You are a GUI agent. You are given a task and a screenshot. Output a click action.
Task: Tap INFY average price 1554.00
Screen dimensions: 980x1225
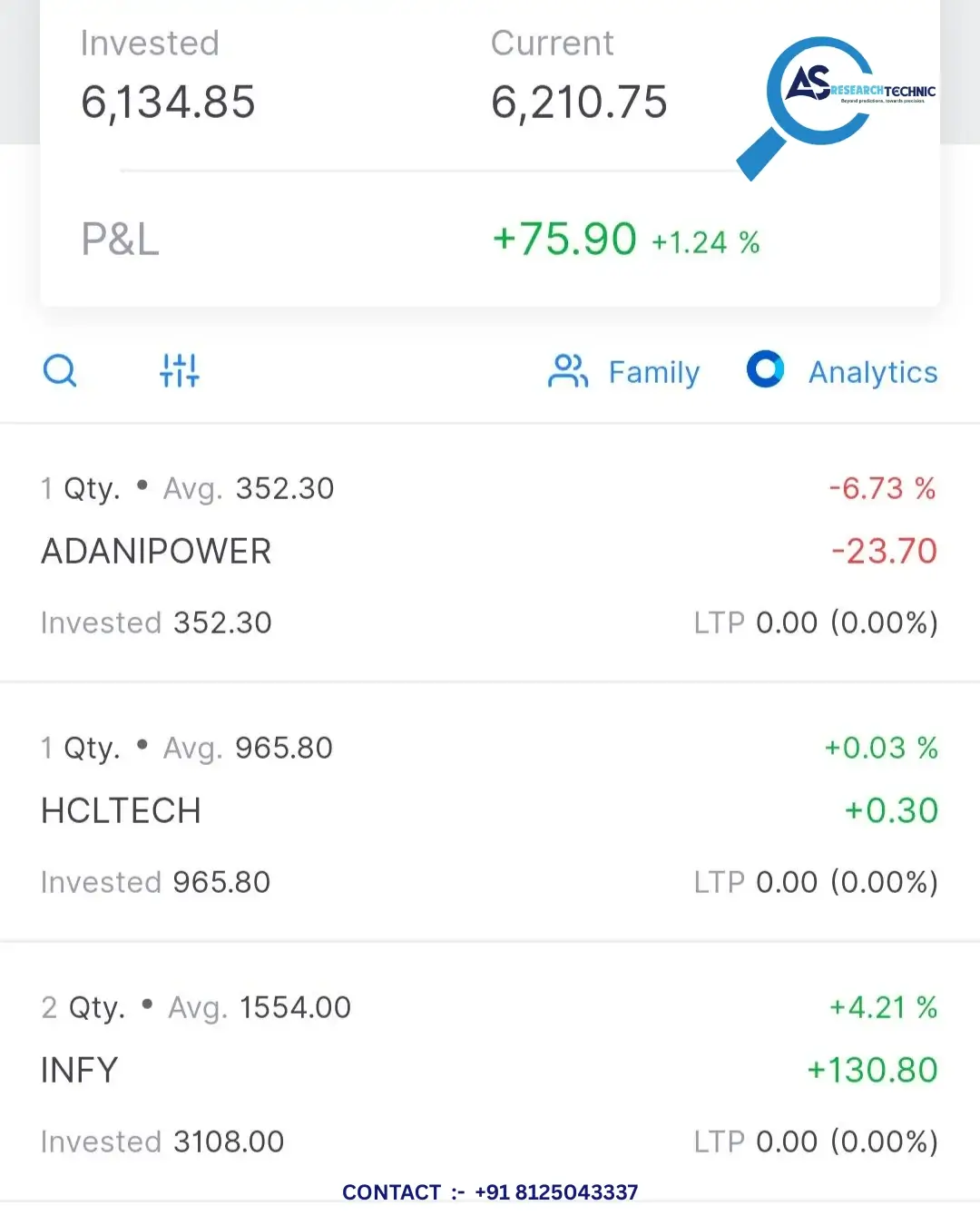coord(295,1007)
